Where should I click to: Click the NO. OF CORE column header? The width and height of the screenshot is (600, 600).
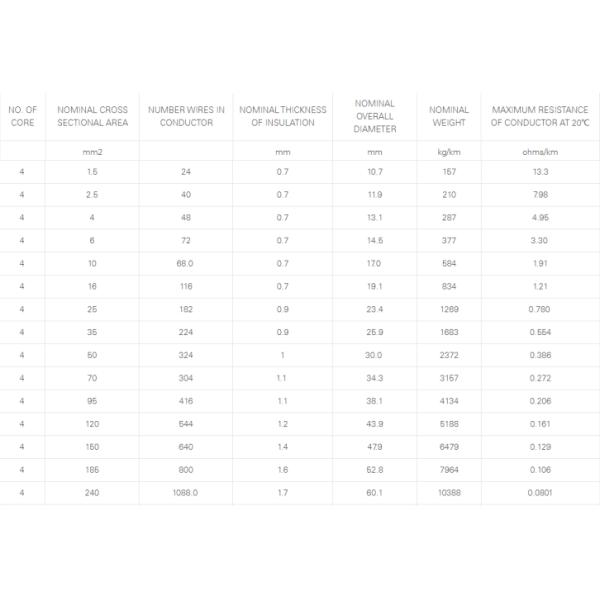[22, 116]
